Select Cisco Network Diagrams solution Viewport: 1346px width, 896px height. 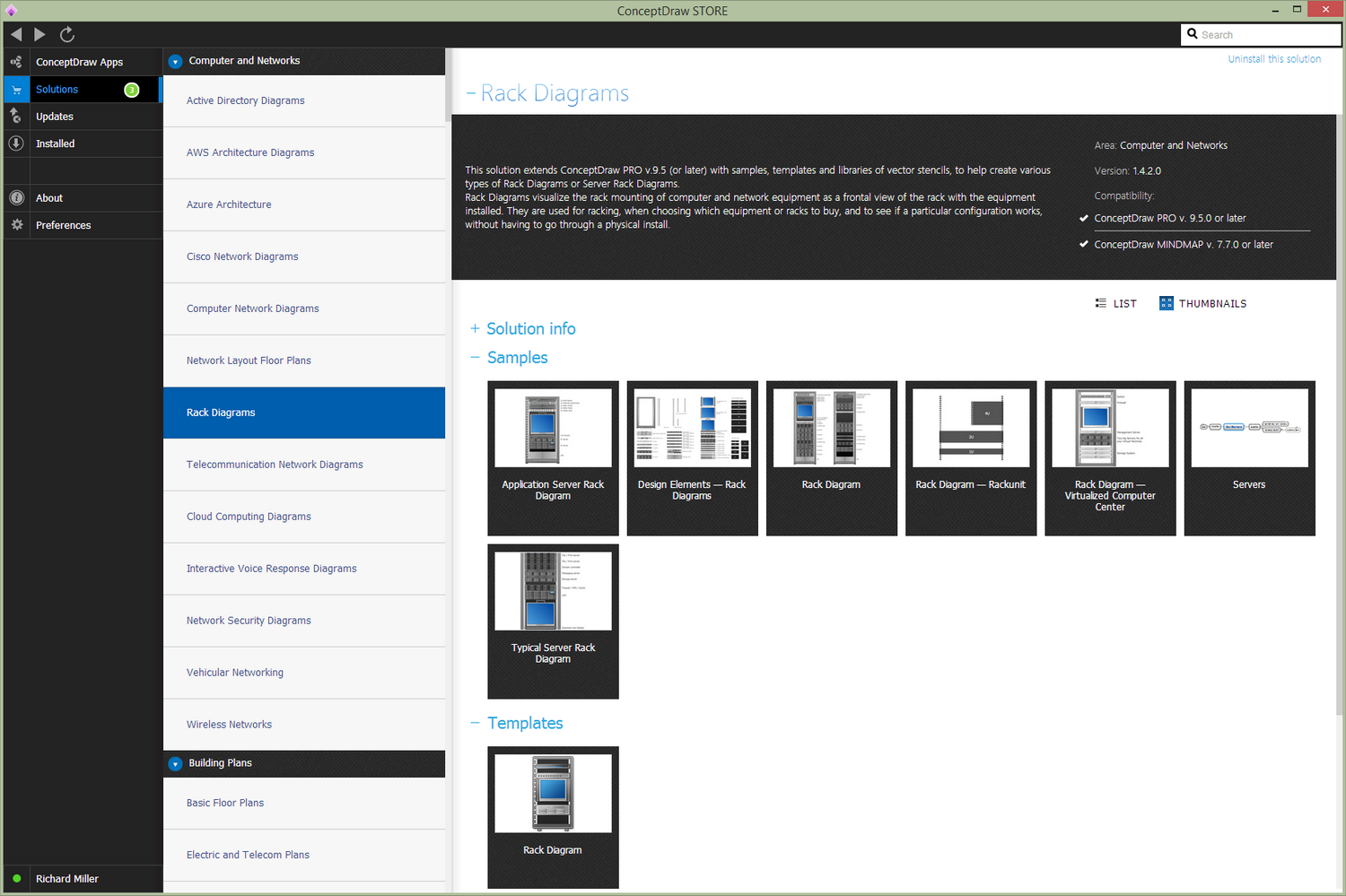pos(304,257)
